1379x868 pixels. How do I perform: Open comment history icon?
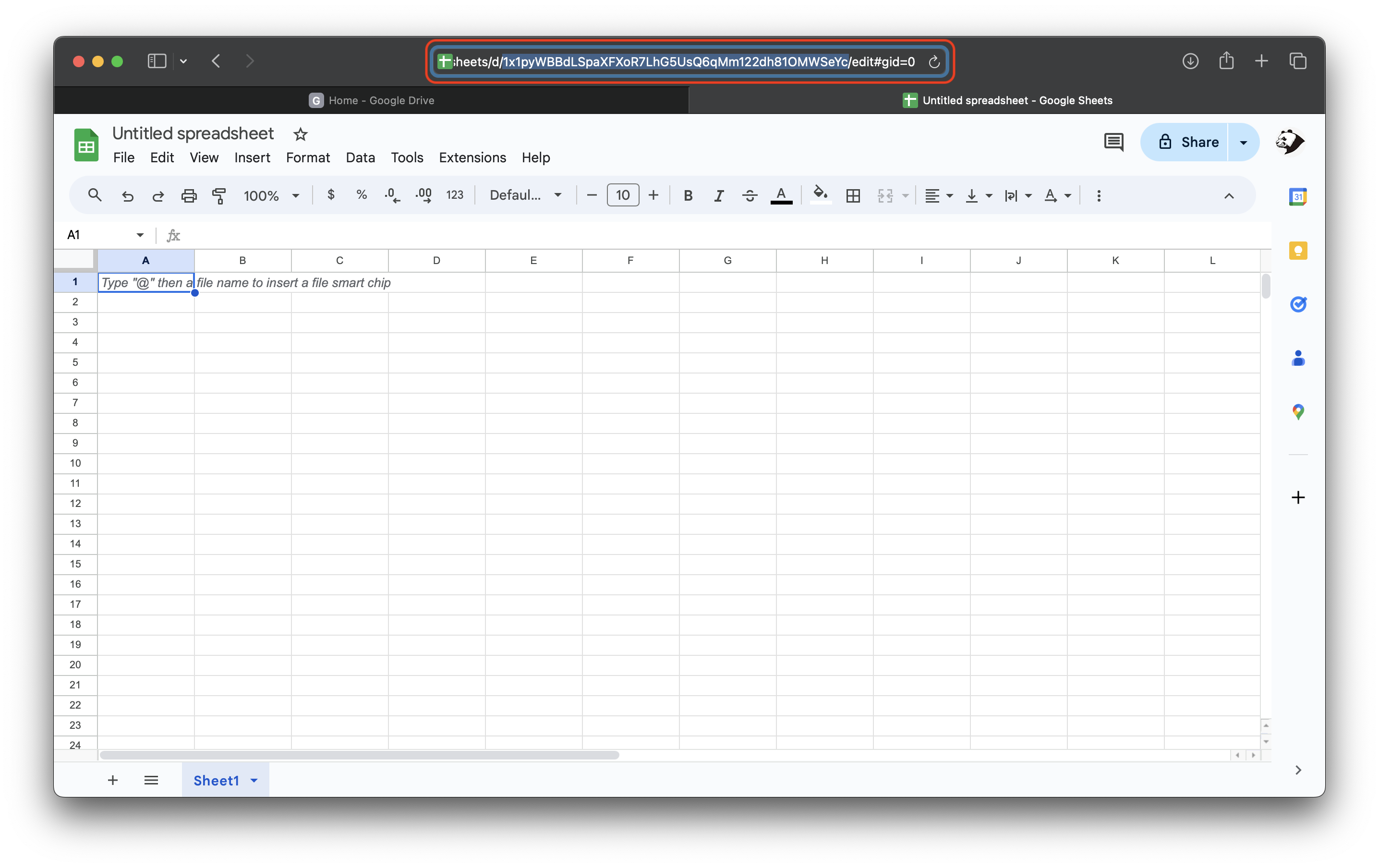coord(1113,142)
